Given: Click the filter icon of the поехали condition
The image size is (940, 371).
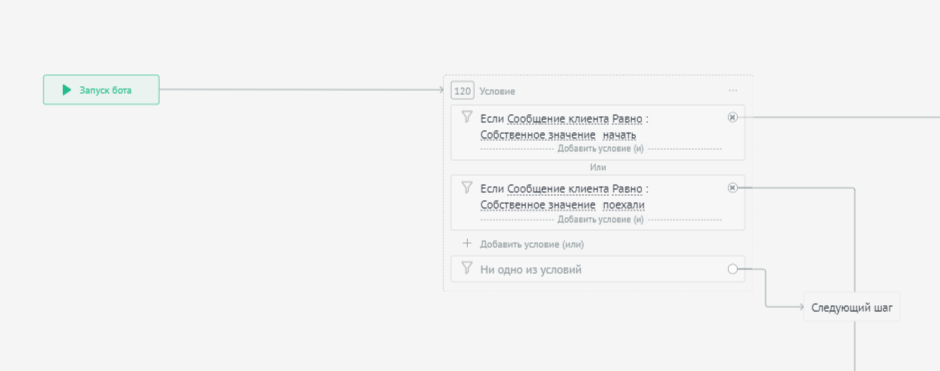Looking at the screenshot, I should [x=467, y=188].
